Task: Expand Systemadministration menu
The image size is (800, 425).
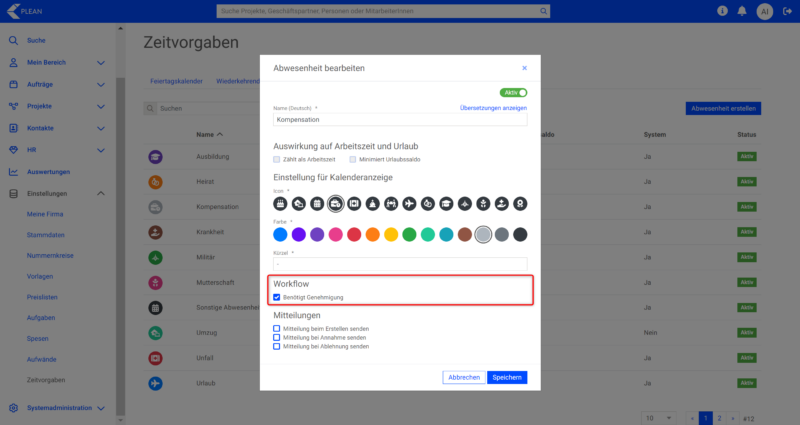Action: point(101,408)
